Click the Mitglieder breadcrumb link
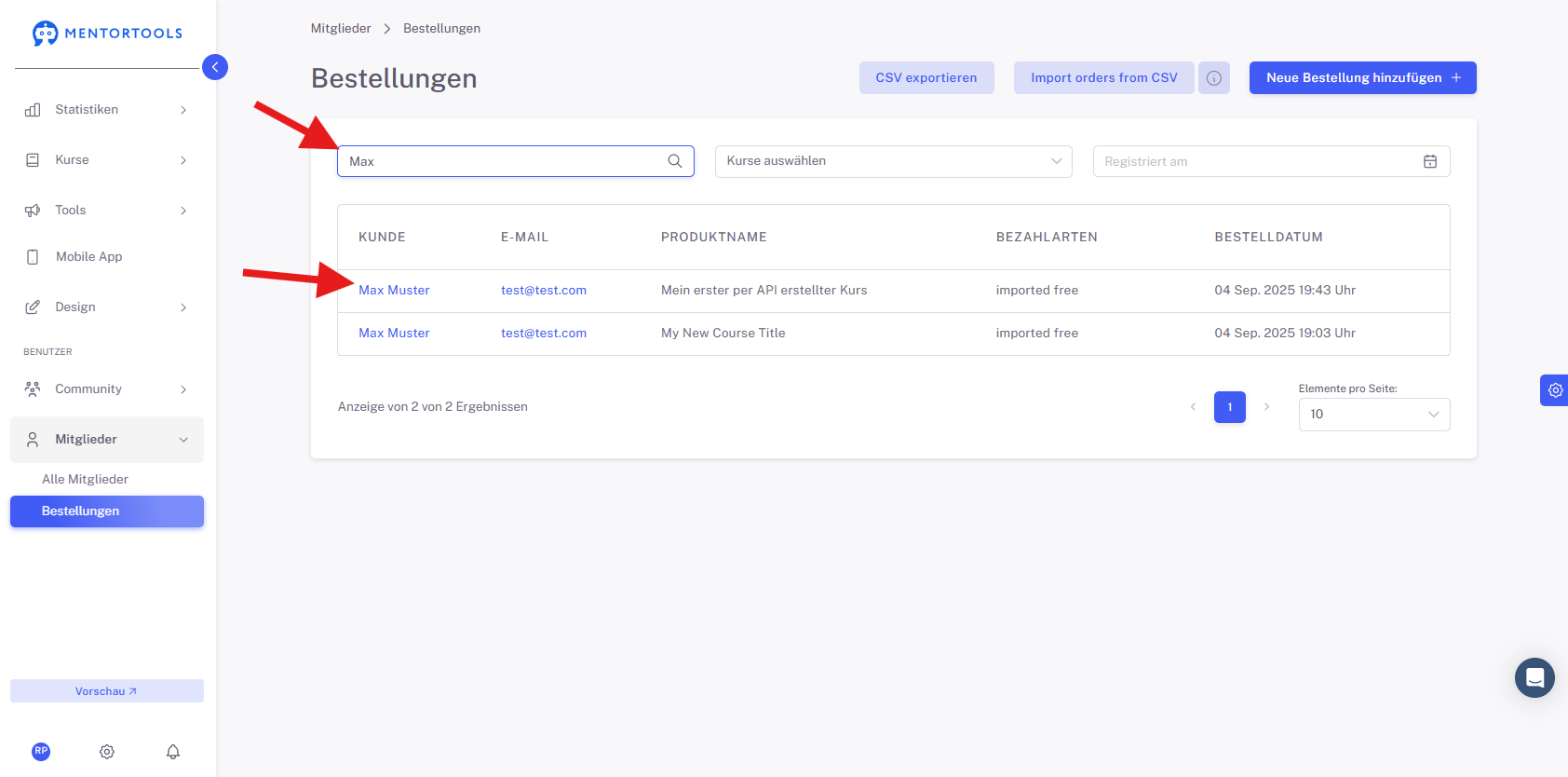This screenshot has height=777, width=1568. tap(341, 29)
